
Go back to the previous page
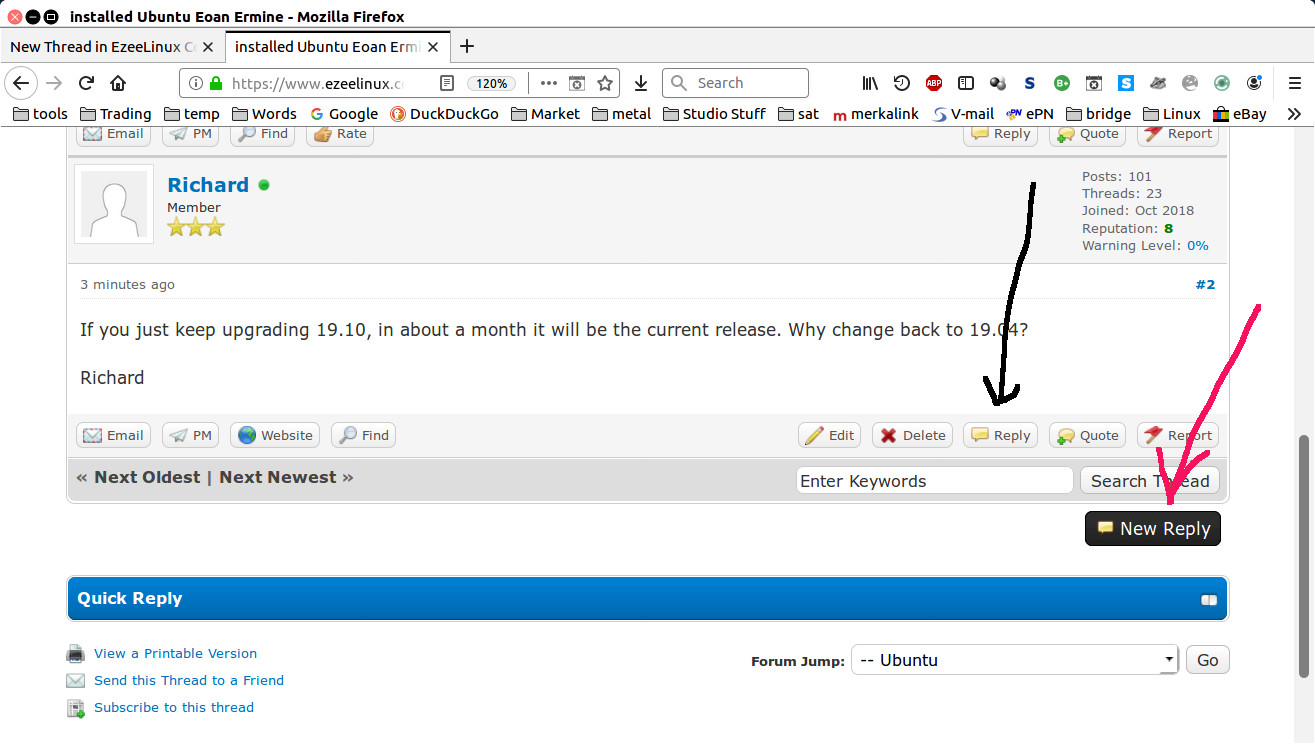point(21,83)
